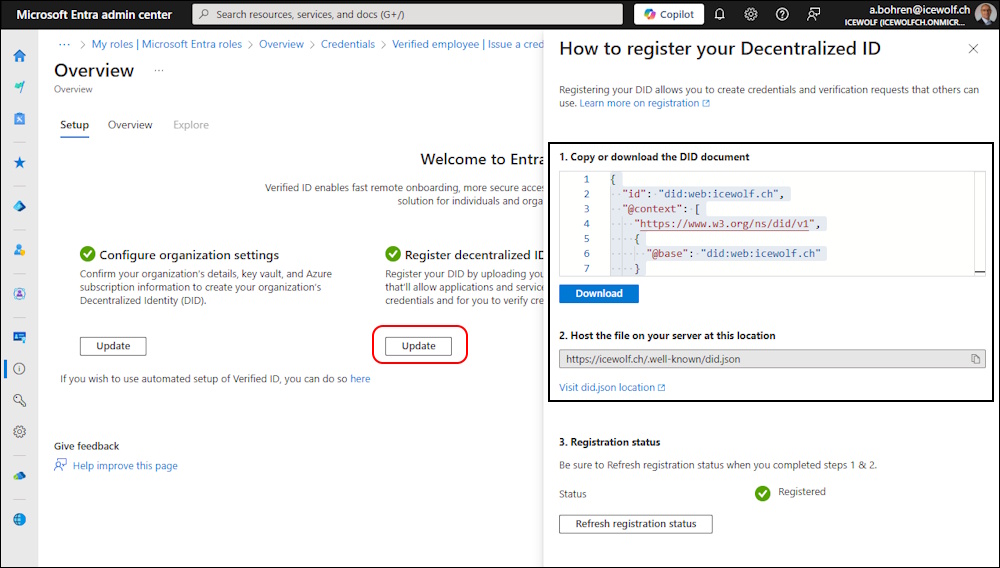Click Update under Configure organization settings

(113, 346)
